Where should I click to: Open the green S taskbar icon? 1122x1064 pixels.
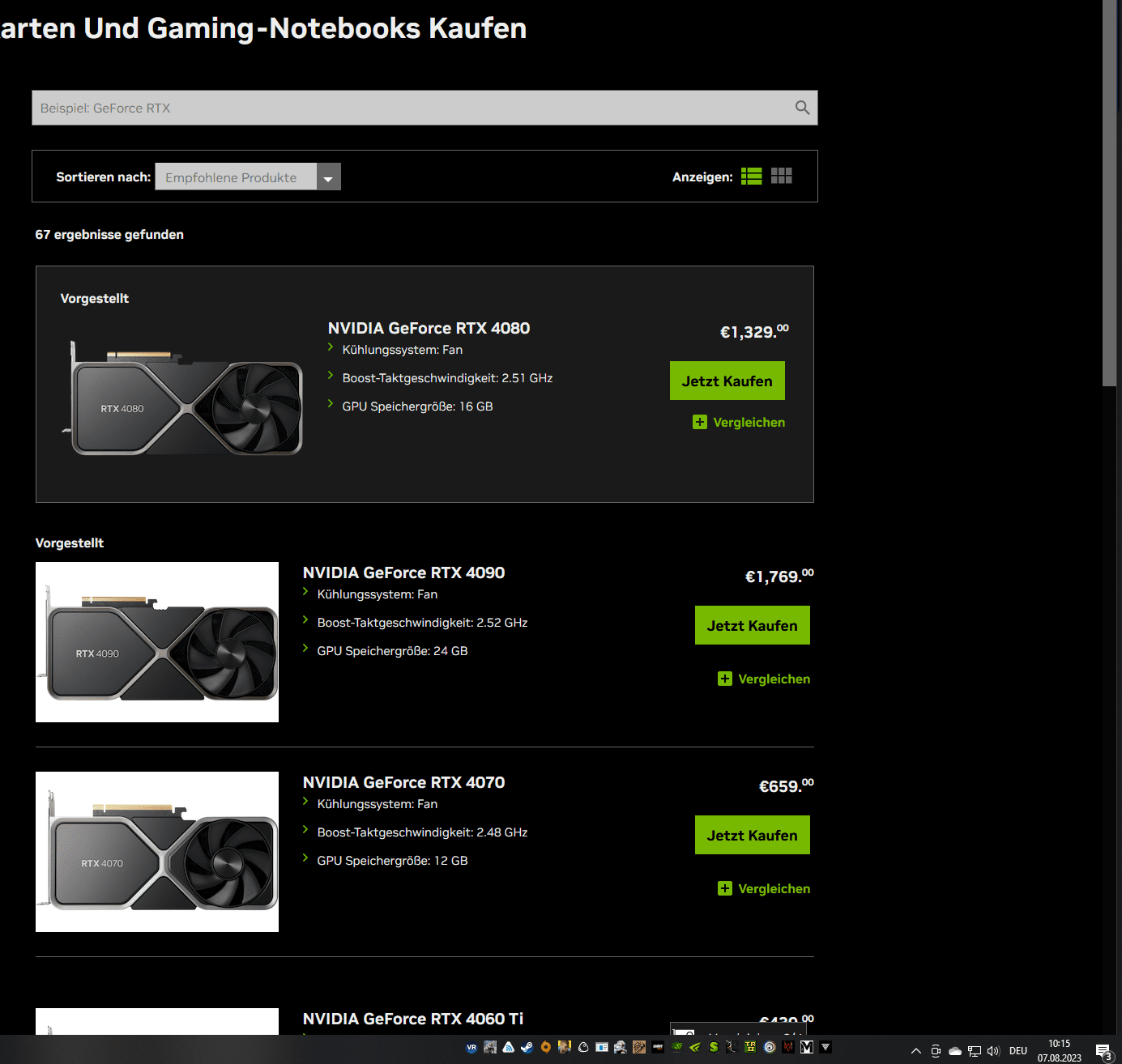[714, 1047]
